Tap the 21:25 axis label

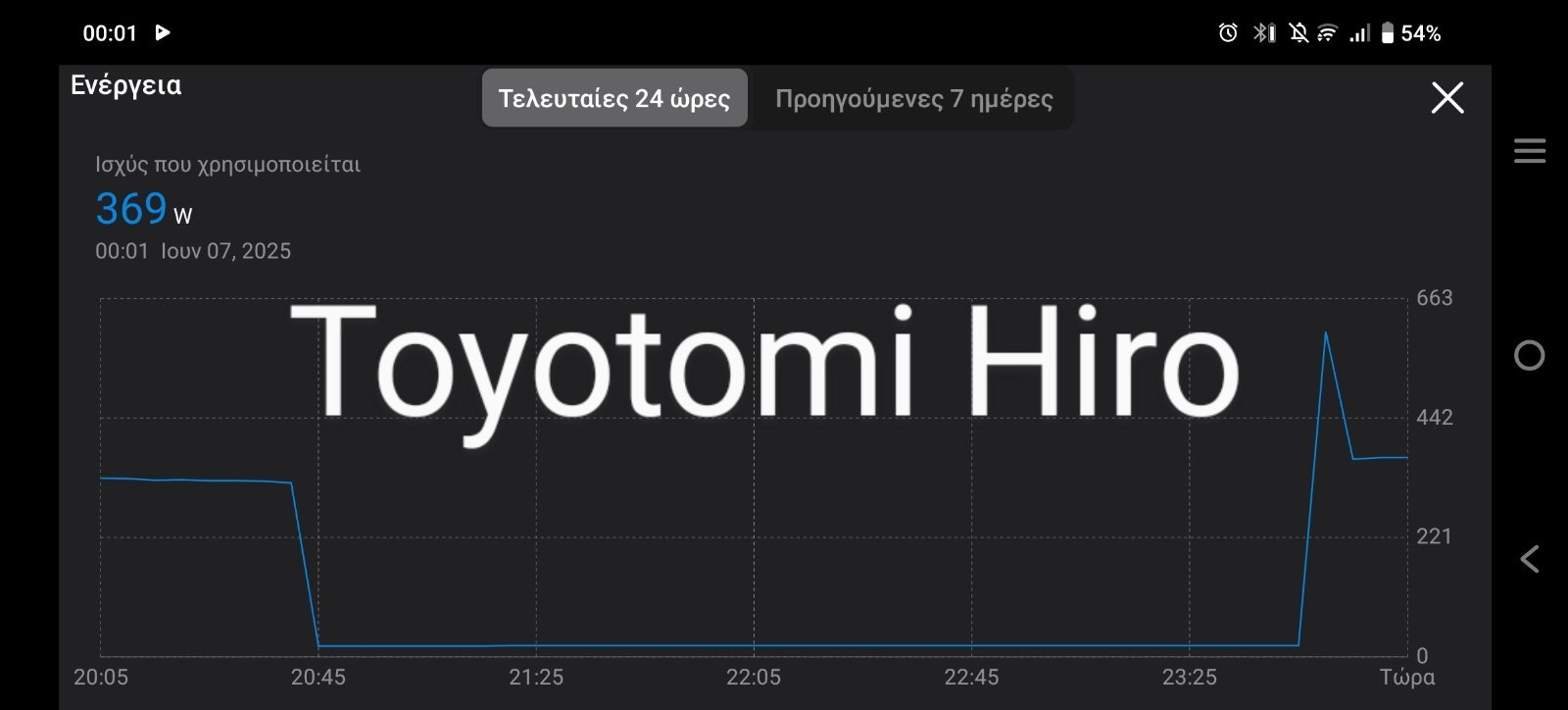click(x=536, y=677)
